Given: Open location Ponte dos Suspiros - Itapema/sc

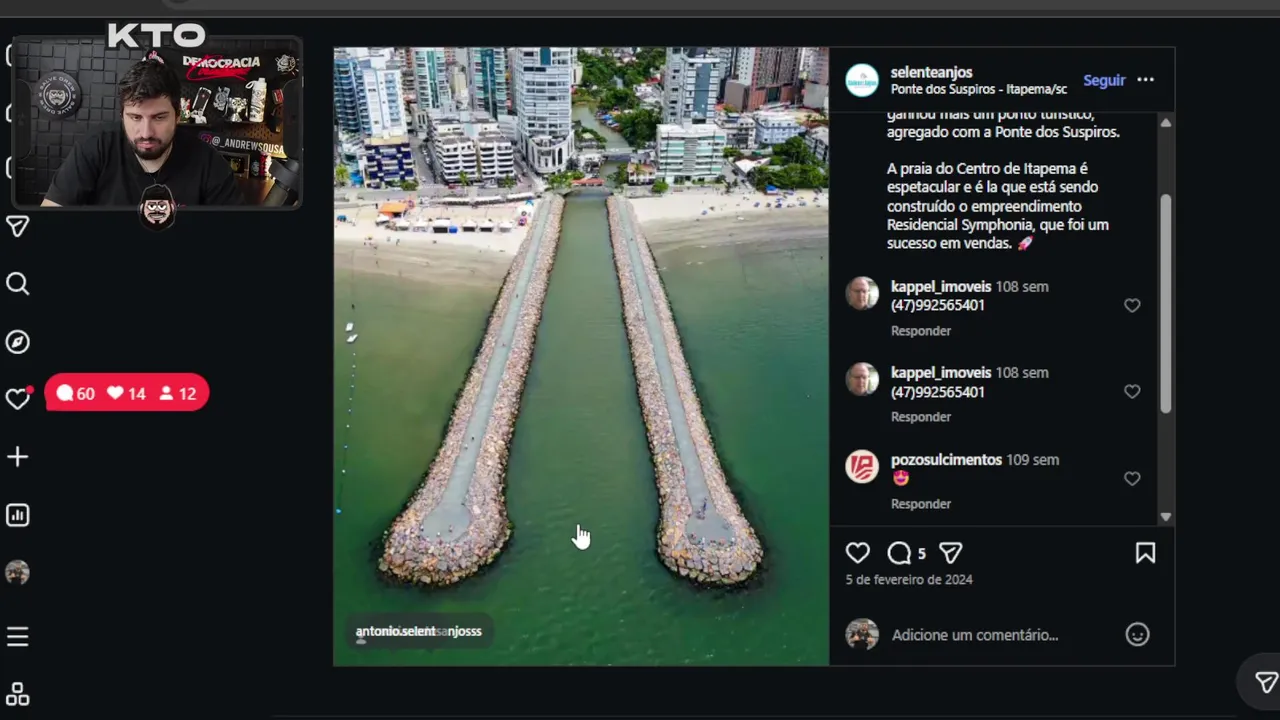Looking at the screenshot, I should point(979,89).
